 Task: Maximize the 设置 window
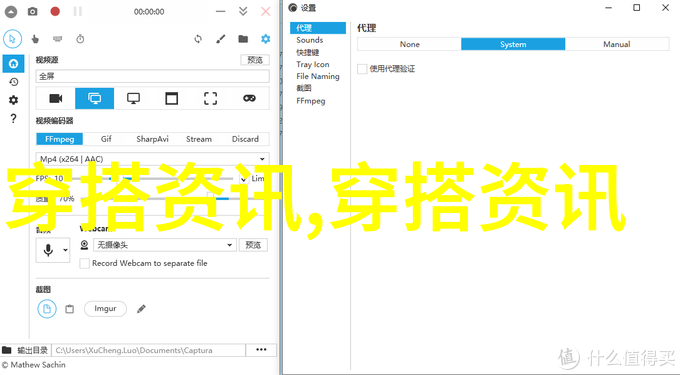(x=636, y=8)
